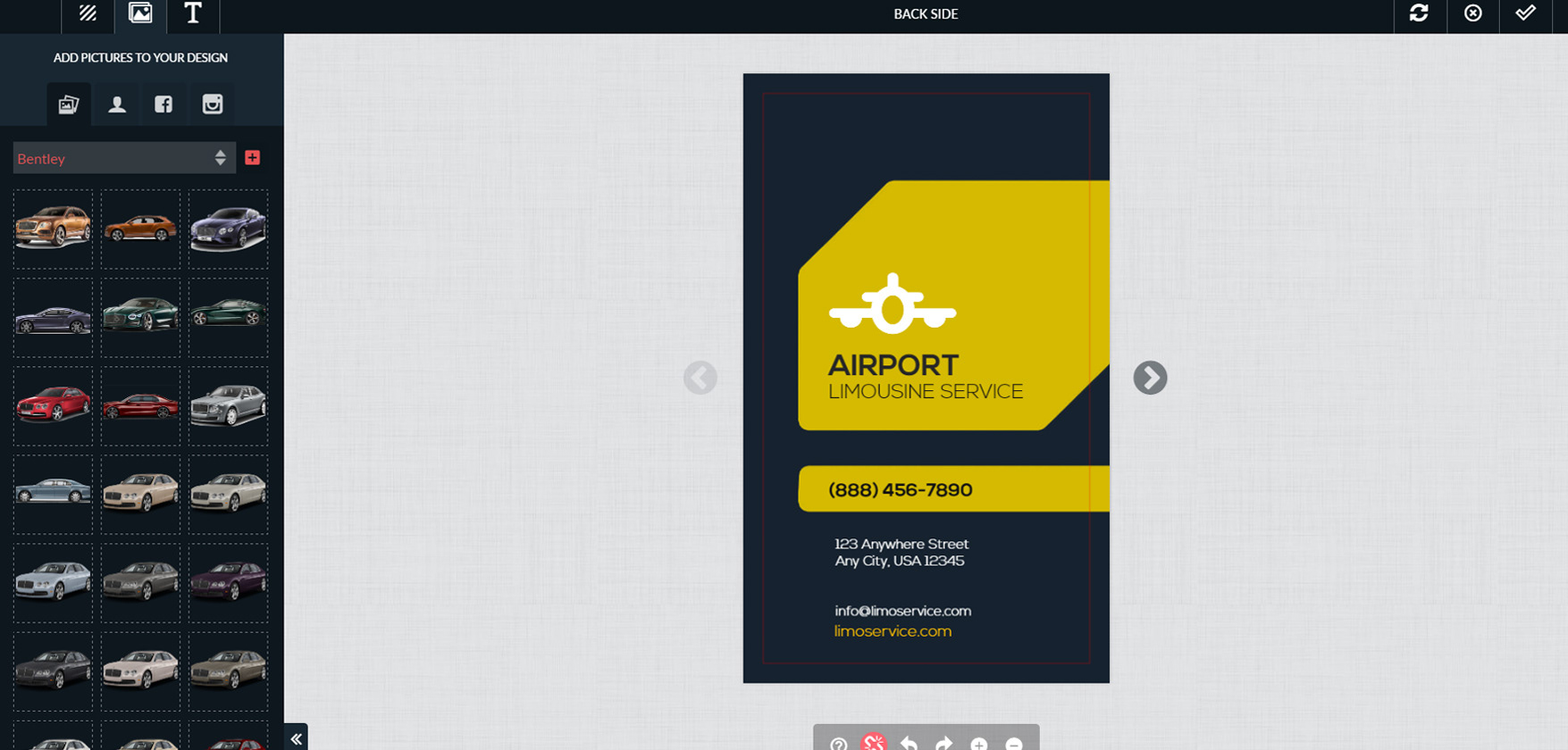Add the green Bentley front-angled thumbnail
The width and height of the screenshot is (1568, 750).
click(140, 317)
